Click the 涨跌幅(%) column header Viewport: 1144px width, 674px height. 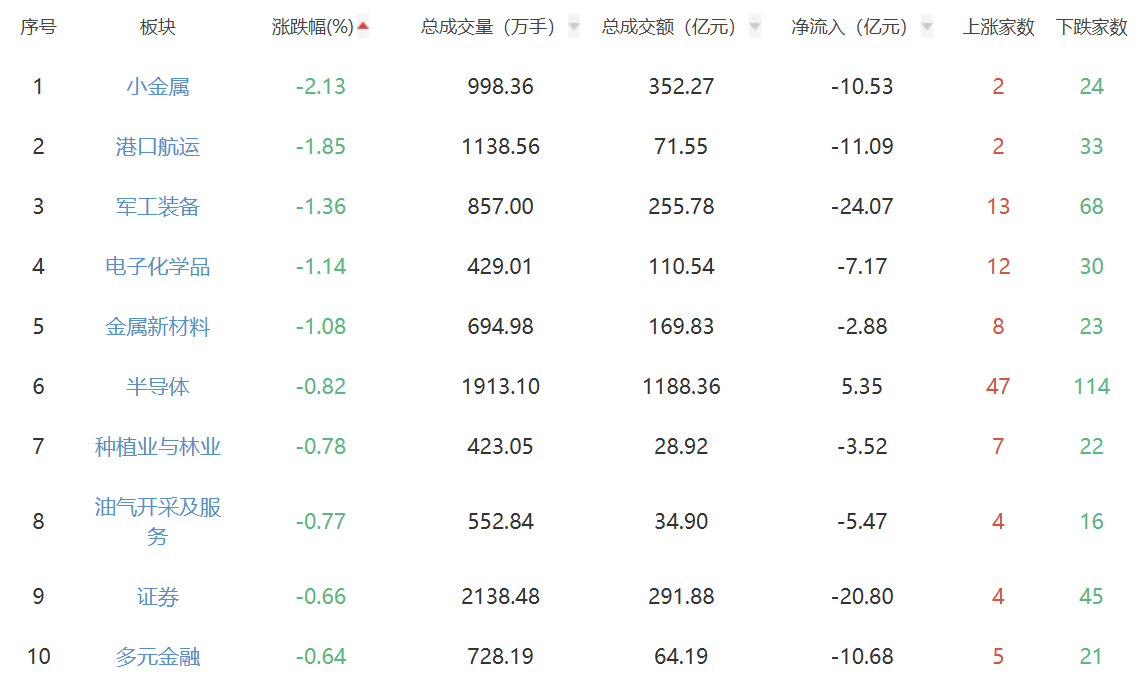click(312, 28)
